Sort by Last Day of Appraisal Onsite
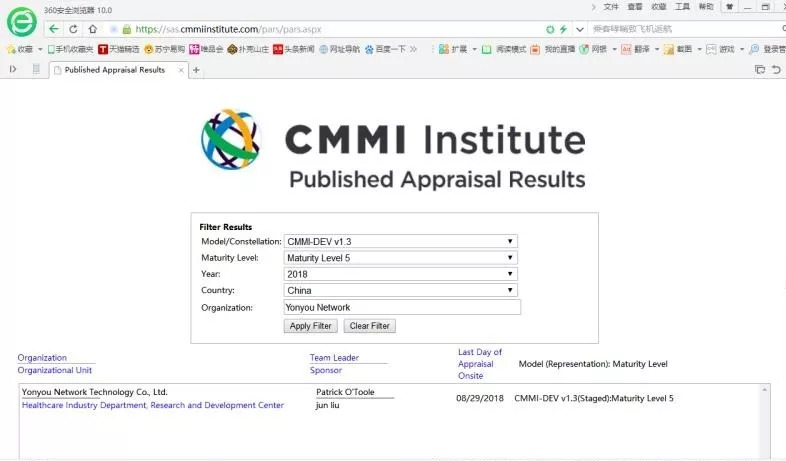Screen dimensions: 786x461 click(x=480, y=364)
